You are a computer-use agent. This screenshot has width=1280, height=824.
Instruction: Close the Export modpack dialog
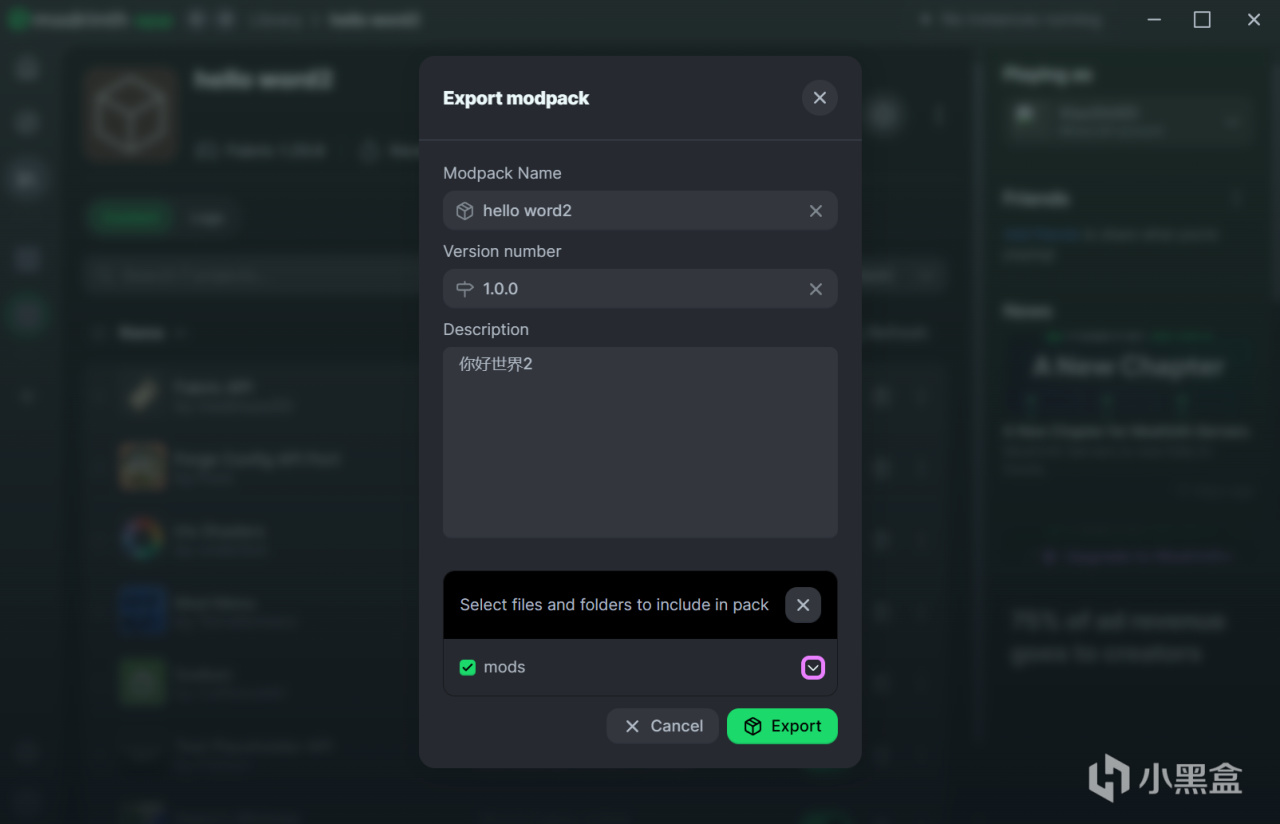click(x=819, y=98)
